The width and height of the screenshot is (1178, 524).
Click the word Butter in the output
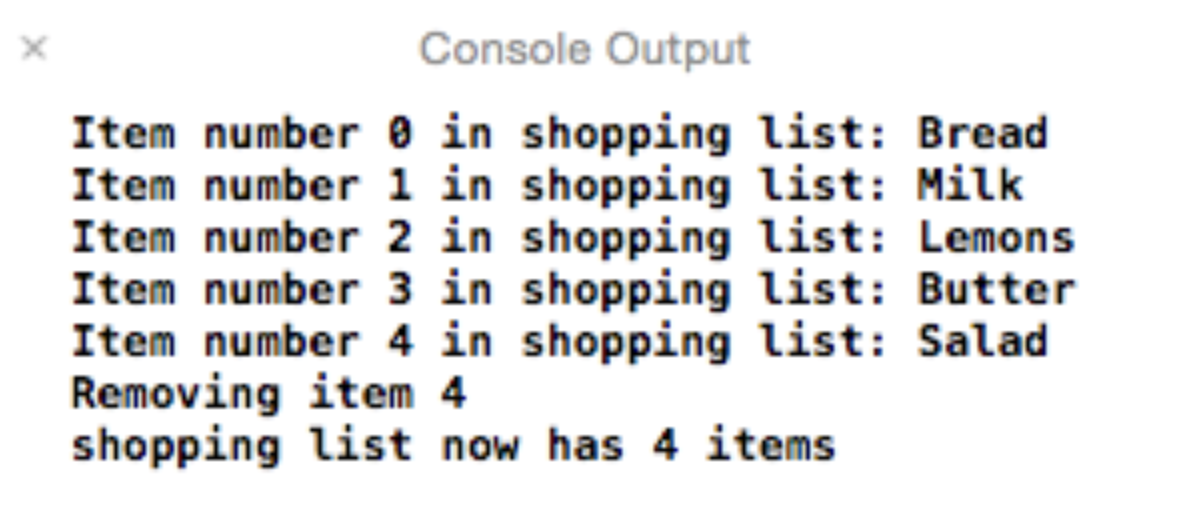[996, 289]
